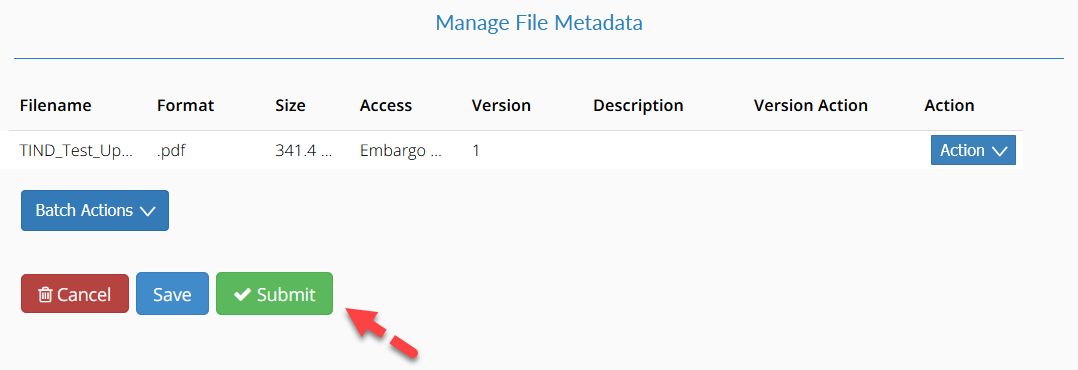Image resolution: width=1078 pixels, height=370 pixels.
Task: Submit the file metadata form
Action: pyautogui.click(x=274, y=294)
